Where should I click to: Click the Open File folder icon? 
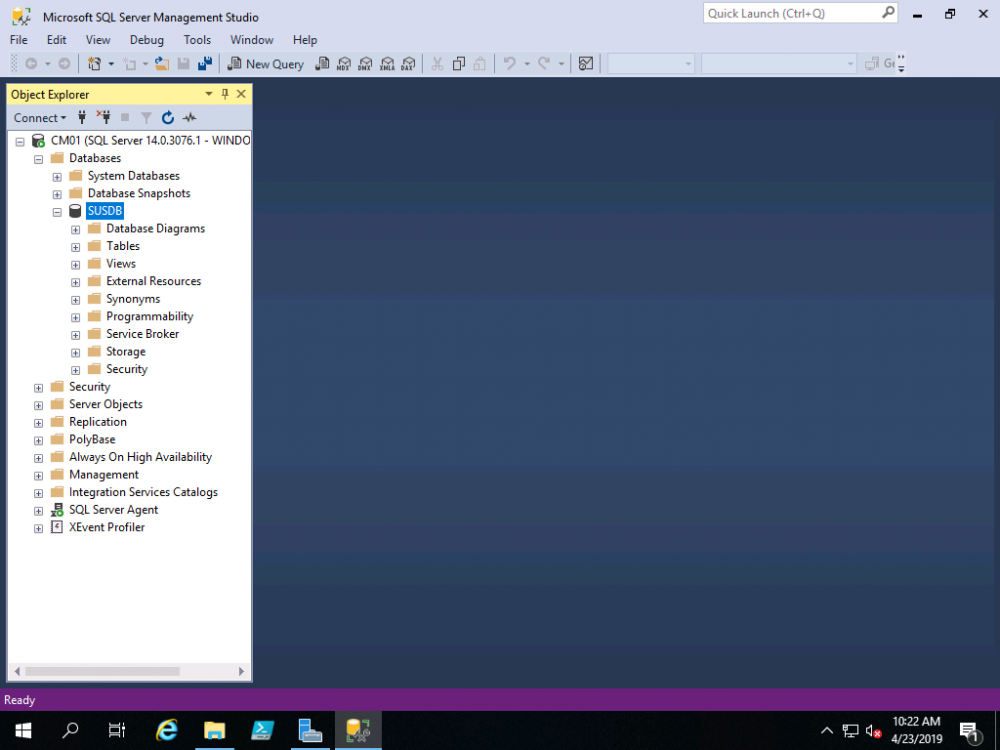(x=162, y=64)
